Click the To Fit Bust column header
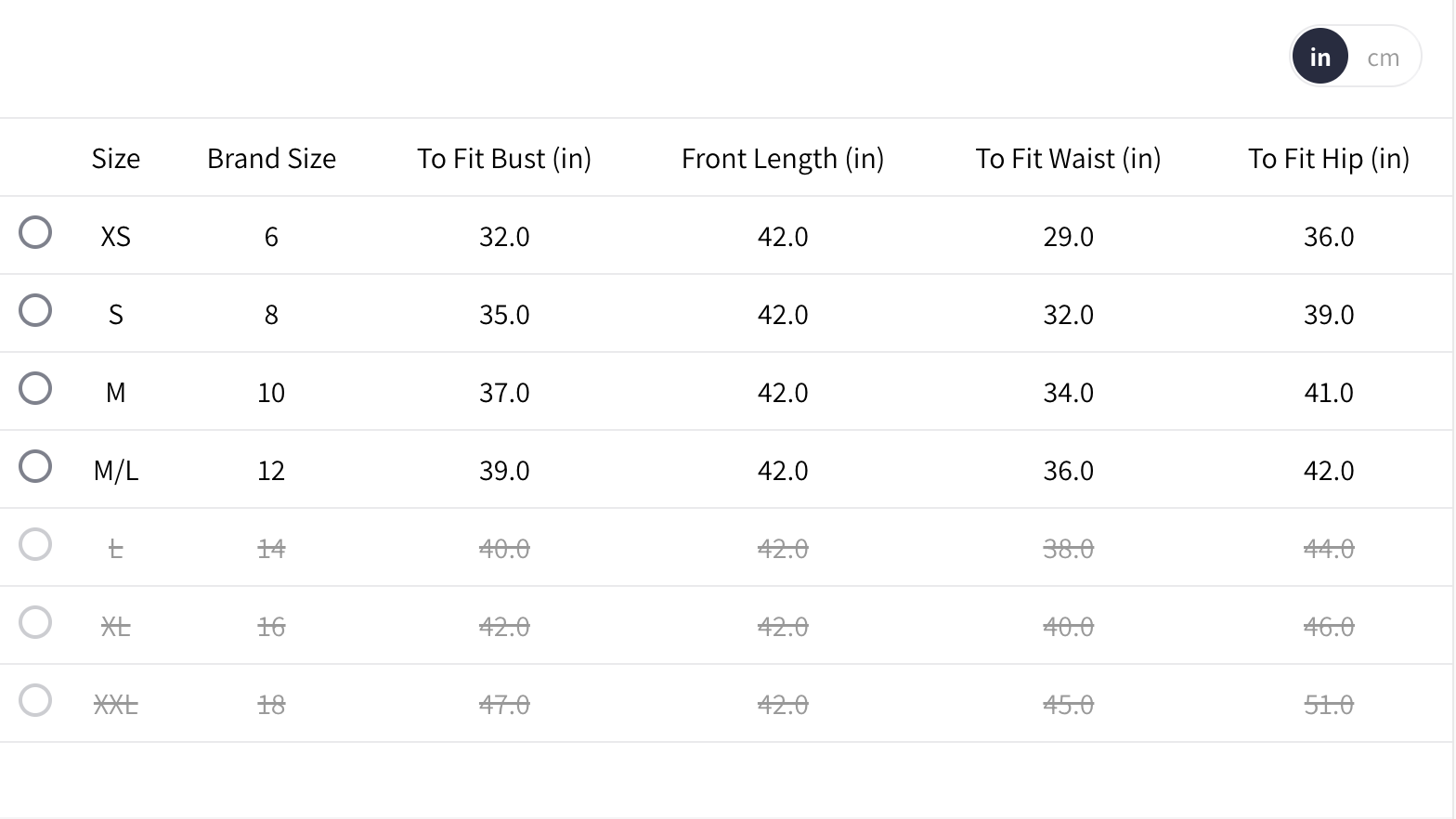1456x819 pixels. coord(504,159)
